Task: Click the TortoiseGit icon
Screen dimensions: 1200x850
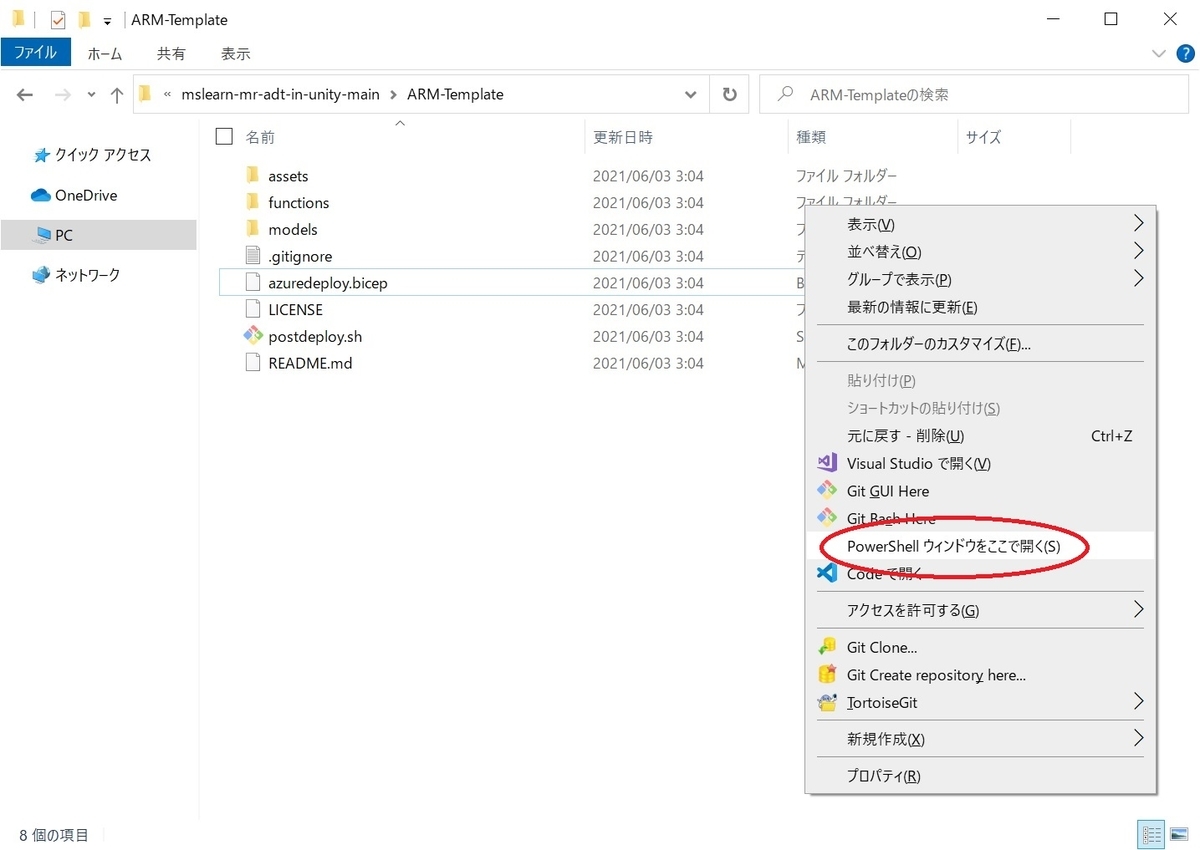Action: [827, 702]
